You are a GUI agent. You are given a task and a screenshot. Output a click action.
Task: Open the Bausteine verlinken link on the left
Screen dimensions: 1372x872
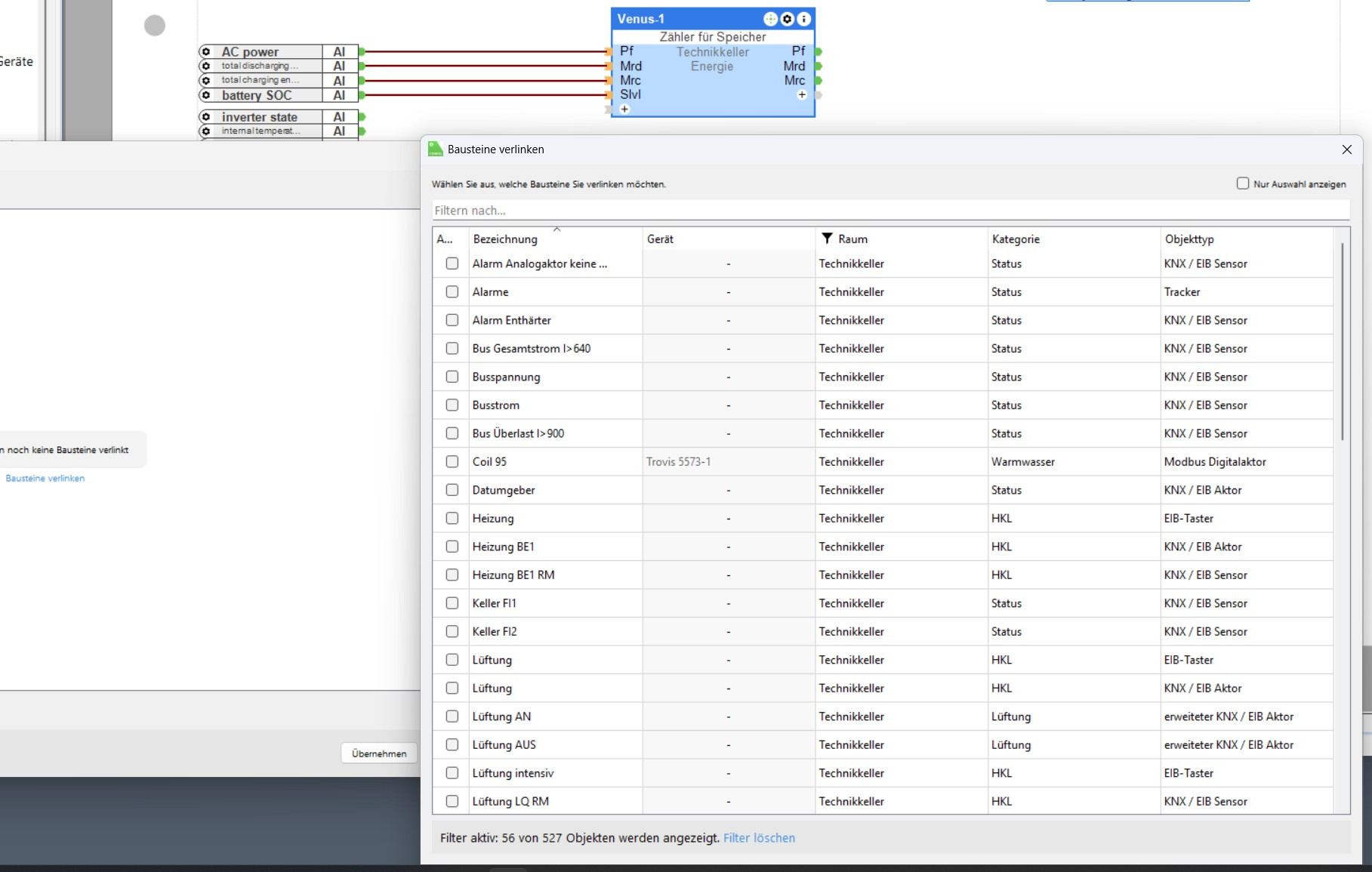click(45, 478)
